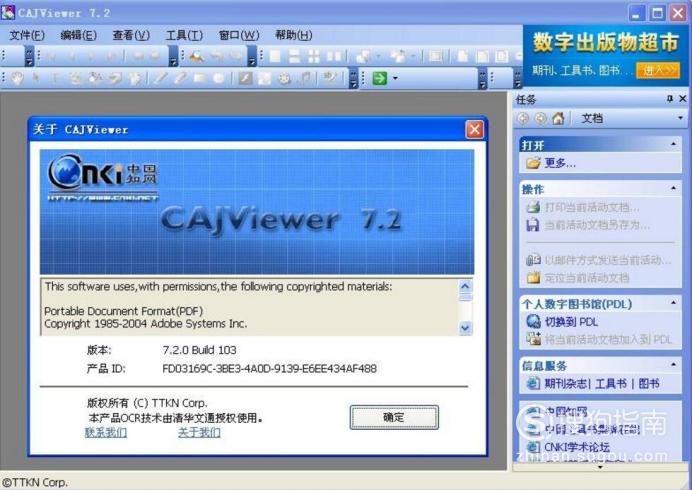692x490 pixels.
Task: Open the 联系我们 link
Action: [105, 432]
